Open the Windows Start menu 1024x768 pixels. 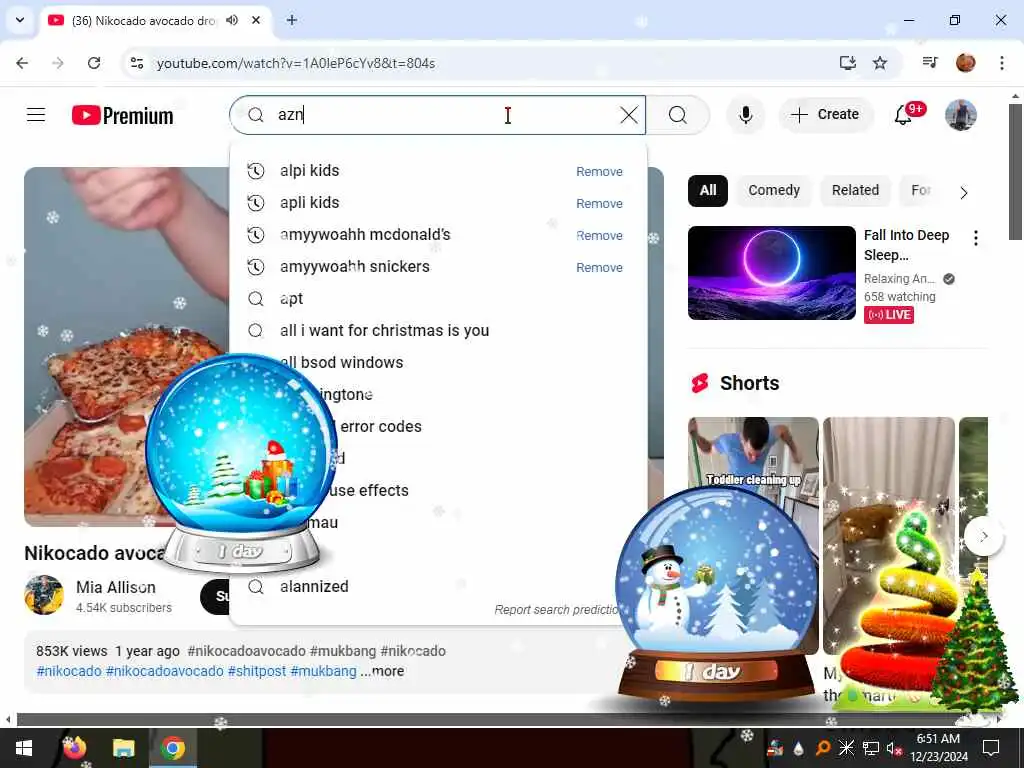pyautogui.click(x=24, y=748)
